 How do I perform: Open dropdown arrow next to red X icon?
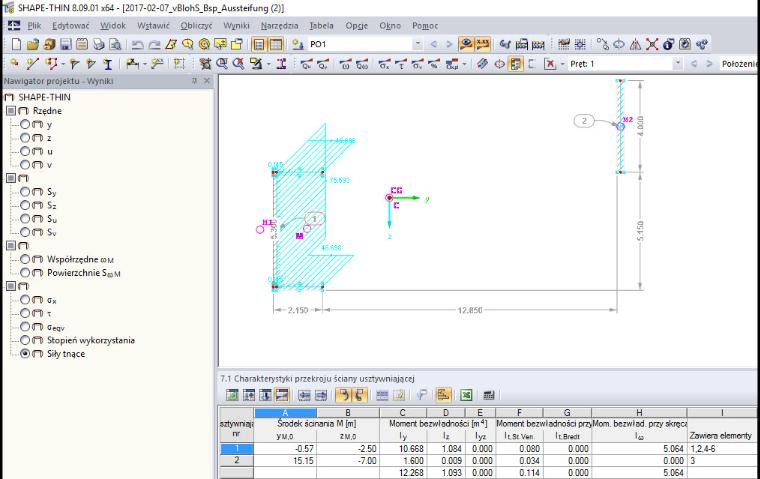(562, 64)
